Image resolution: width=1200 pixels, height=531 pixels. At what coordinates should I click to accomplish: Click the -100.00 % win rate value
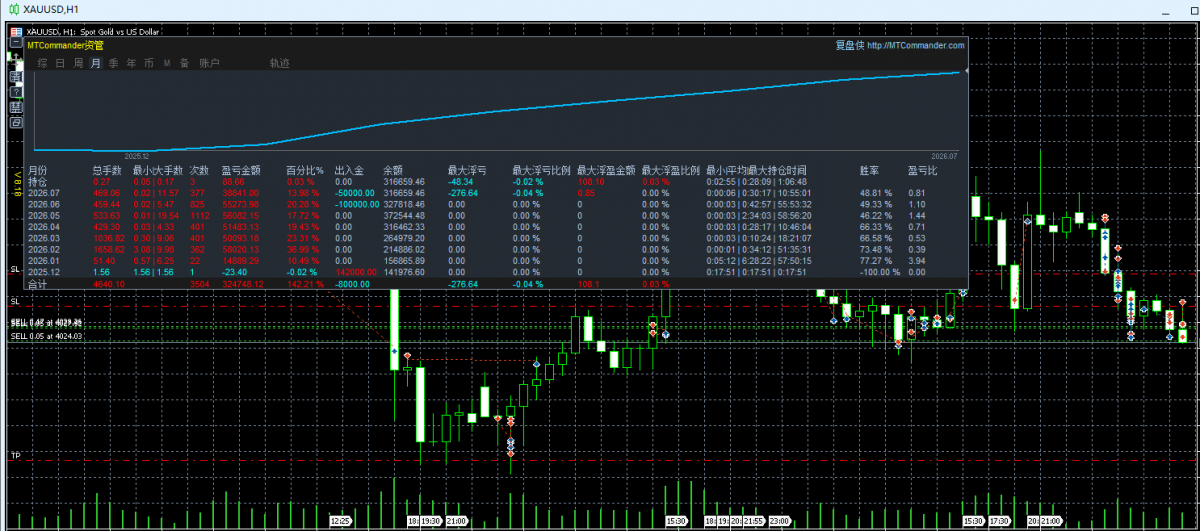pos(879,271)
